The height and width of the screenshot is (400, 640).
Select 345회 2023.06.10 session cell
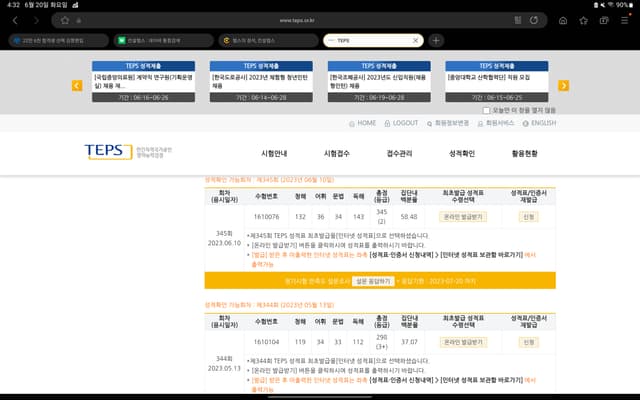tap(224, 238)
